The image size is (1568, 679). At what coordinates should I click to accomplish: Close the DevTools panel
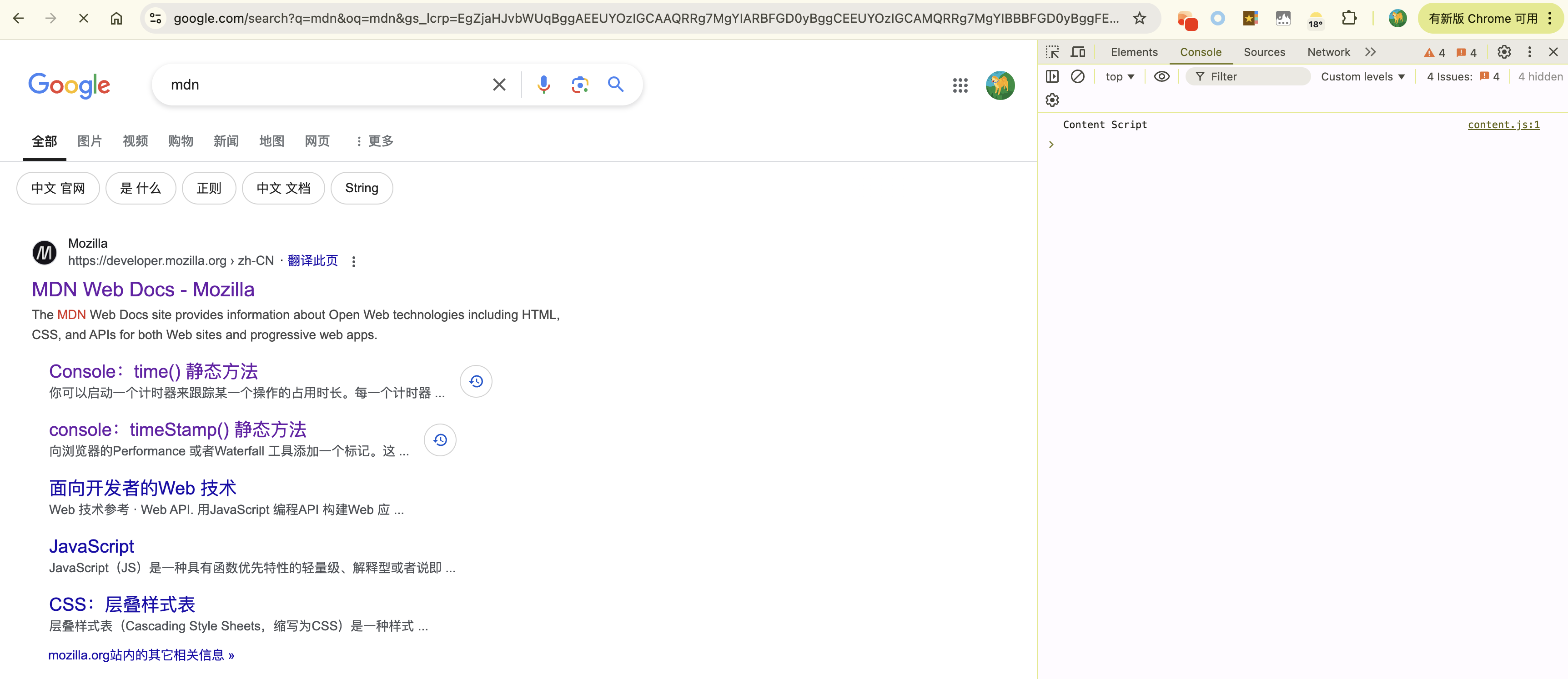click(x=1553, y=52)
